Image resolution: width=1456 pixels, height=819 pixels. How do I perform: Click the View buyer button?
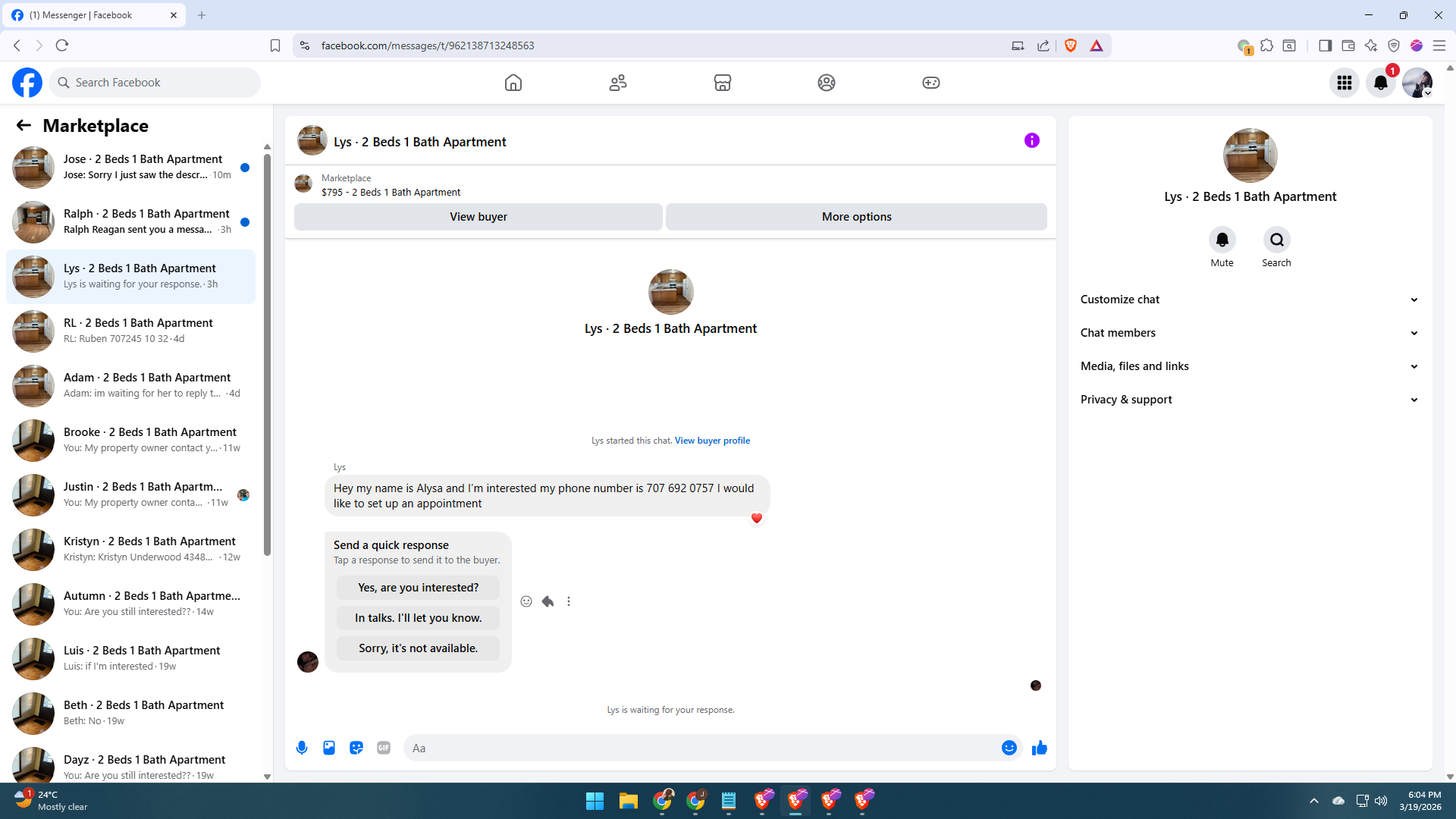478,217
